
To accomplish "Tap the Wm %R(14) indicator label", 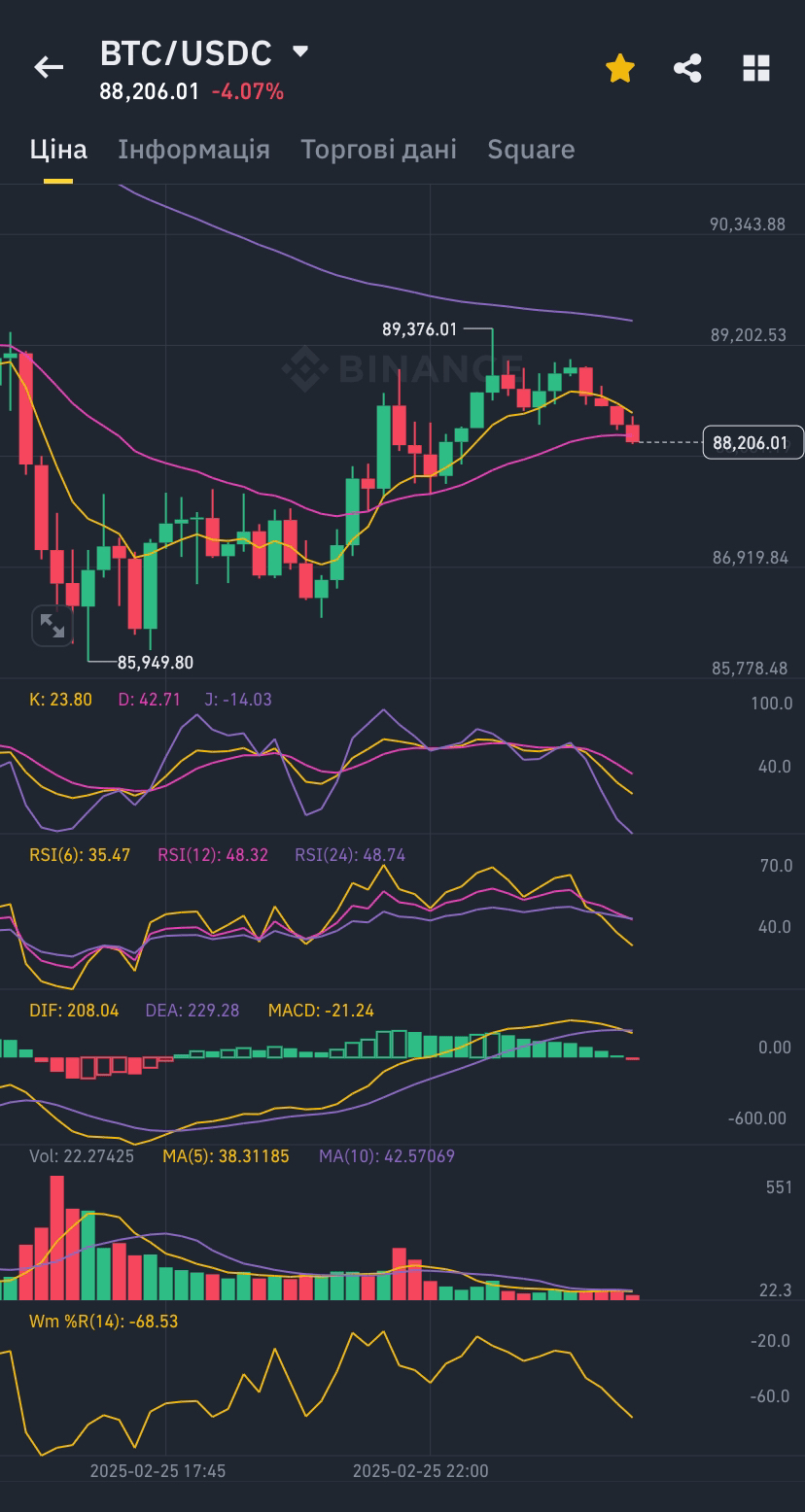I will [103, 1322].
